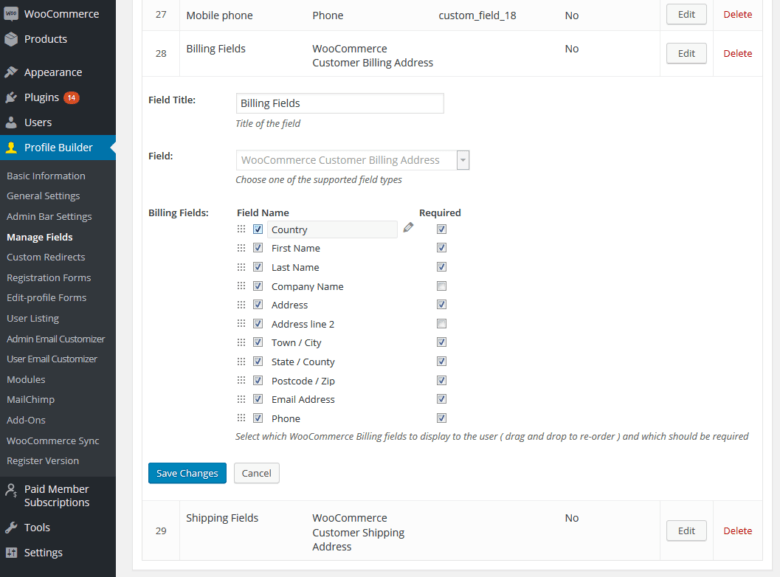This screenshot has width=780, height=577.
Task: Toggle Required for Postcode / Zip
Action: 441,381
